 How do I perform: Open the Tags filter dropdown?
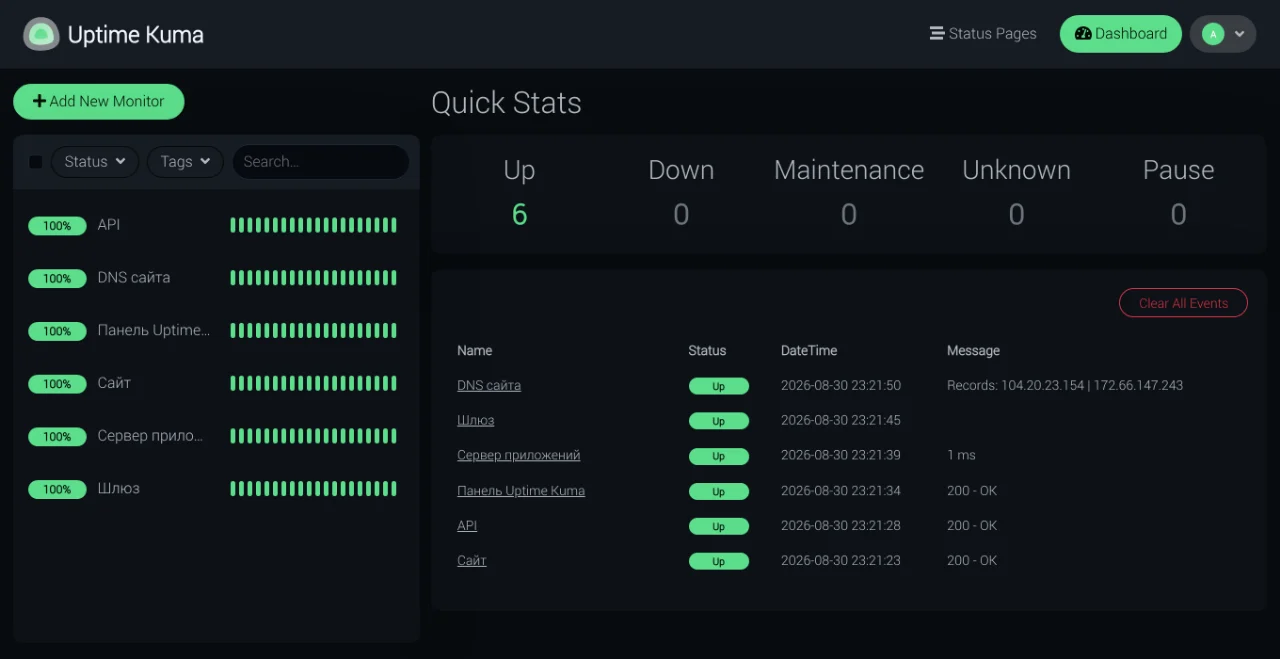click(x=185, y=162)
